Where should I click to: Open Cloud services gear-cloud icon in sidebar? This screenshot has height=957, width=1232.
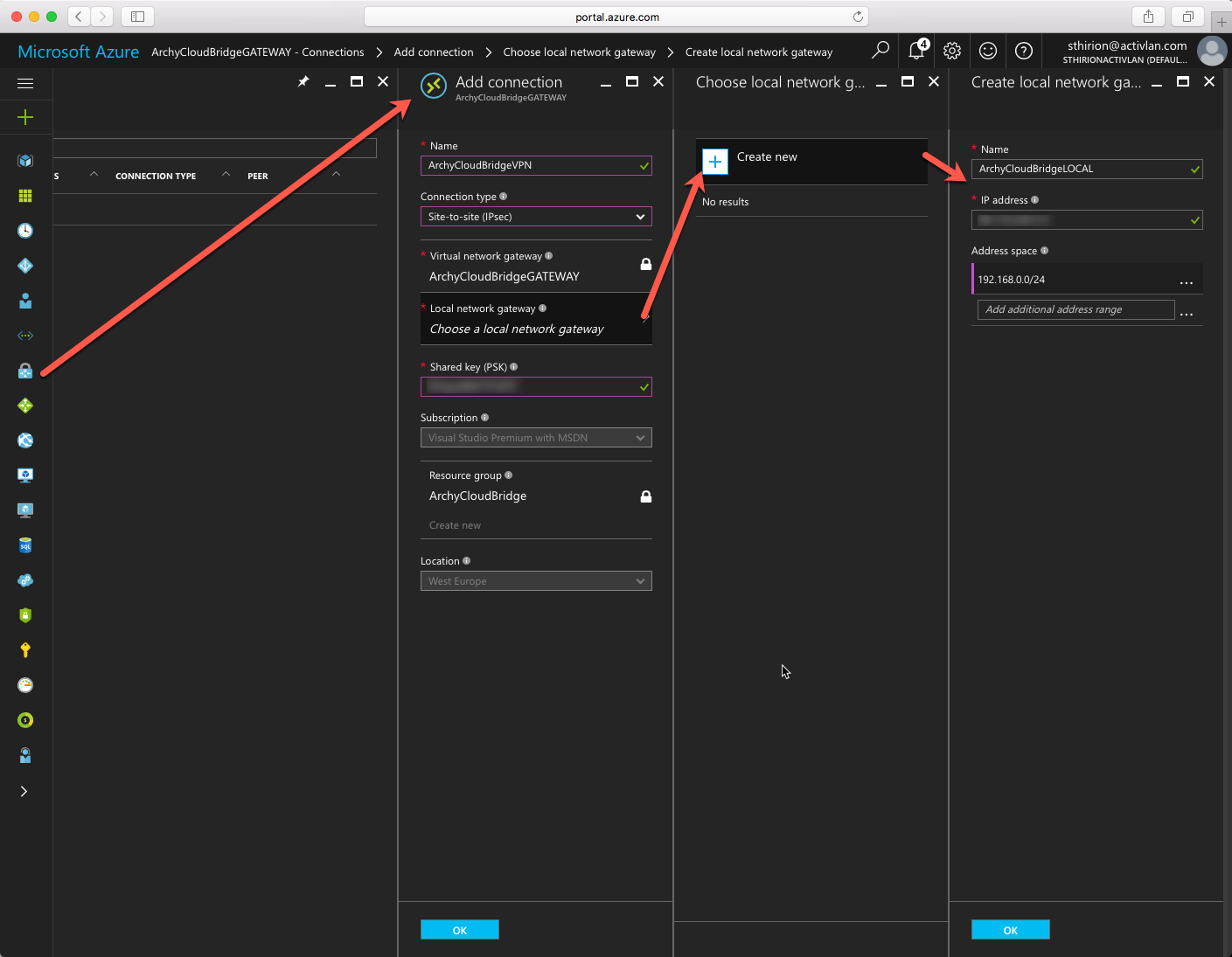(x=25, y=580)
